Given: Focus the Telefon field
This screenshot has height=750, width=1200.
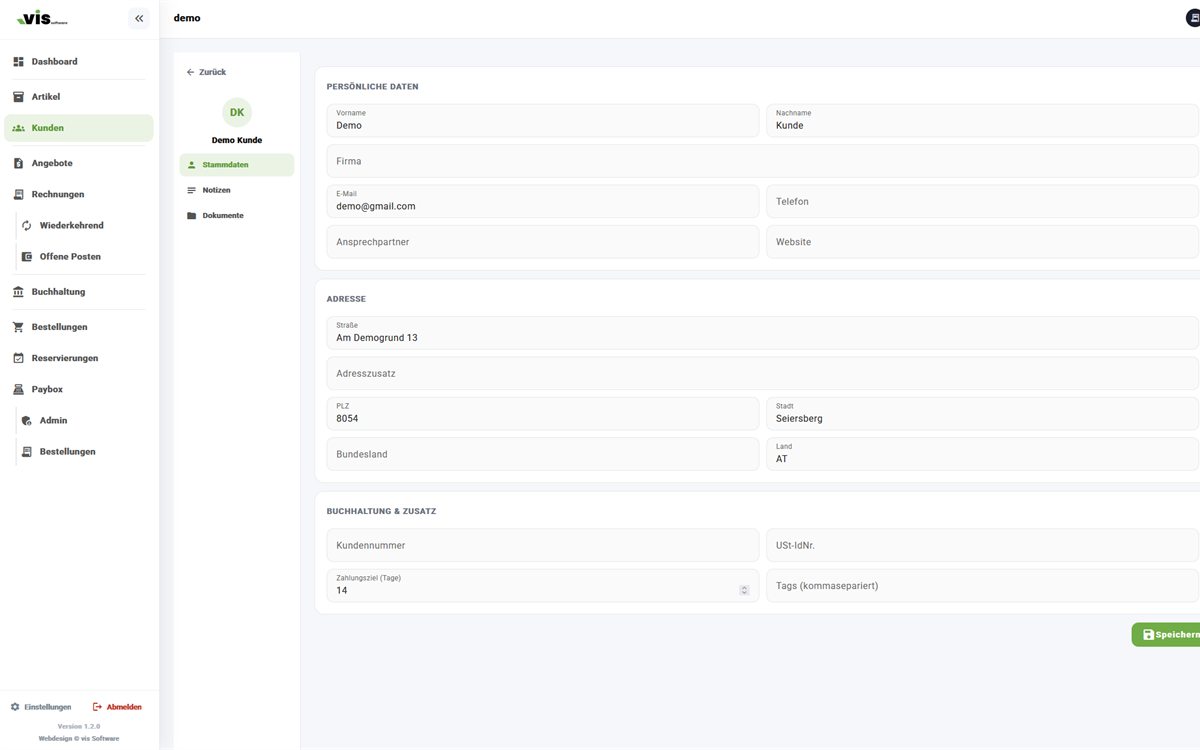Looking at the screenshot, I should tap(983, 201).
